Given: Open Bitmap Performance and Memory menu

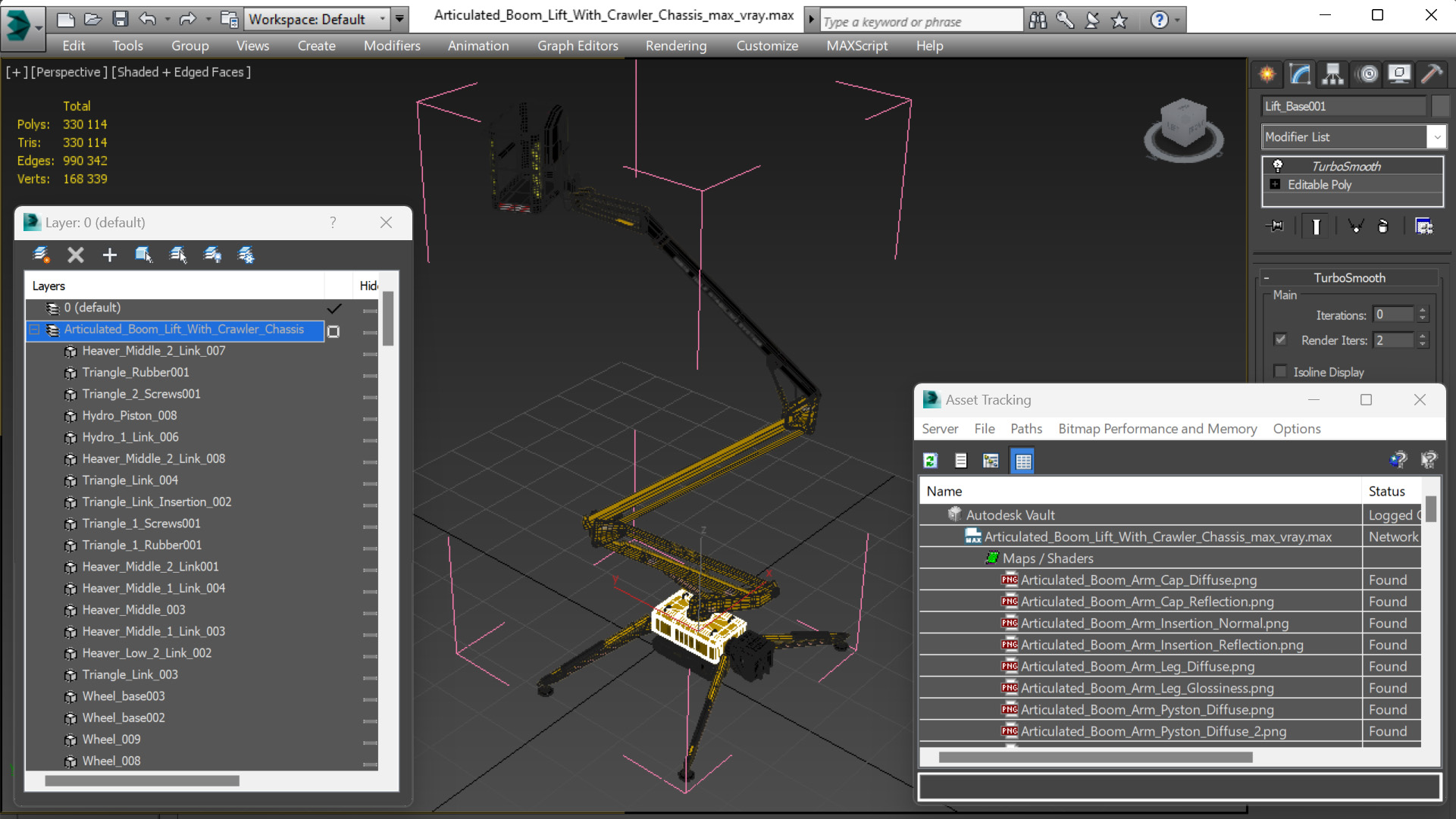Looking at the screenshot, I should coord(1157,429).
